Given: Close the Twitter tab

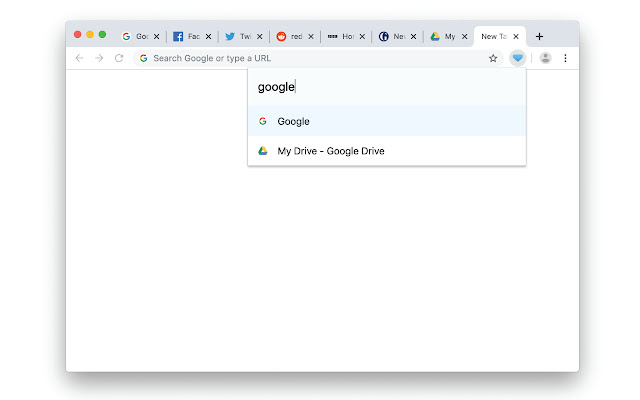Looking at the screenshot, I should click(258, 36).
